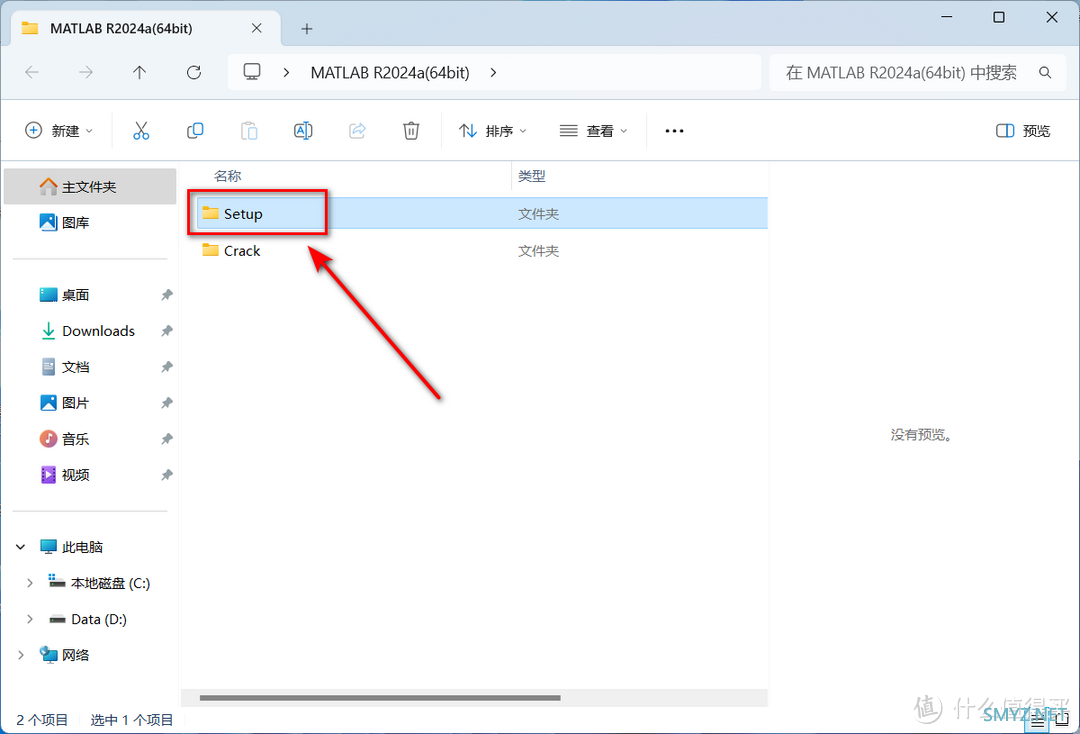Go forward with the right arrow
The width and height of the screenshot is (1080, 734).
85,72
